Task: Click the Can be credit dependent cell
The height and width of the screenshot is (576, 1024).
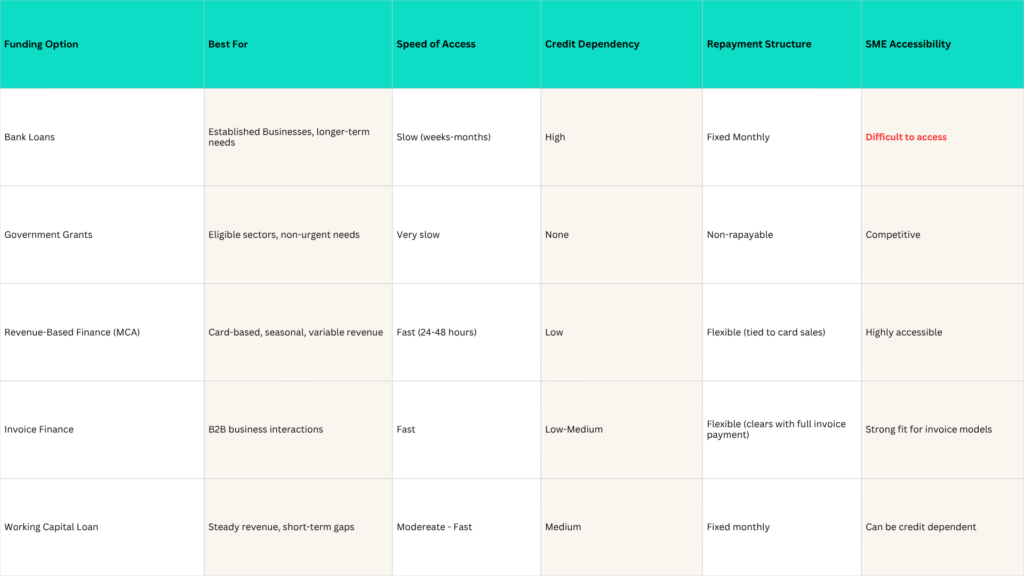Action: click(920, 527)
